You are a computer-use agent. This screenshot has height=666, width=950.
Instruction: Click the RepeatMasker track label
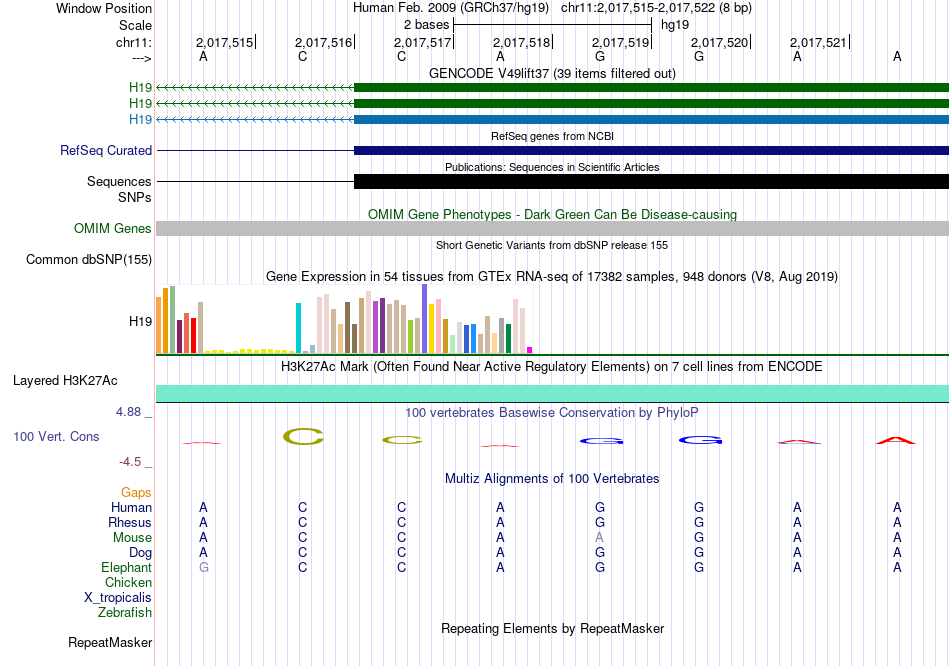[x=110, y=642]
